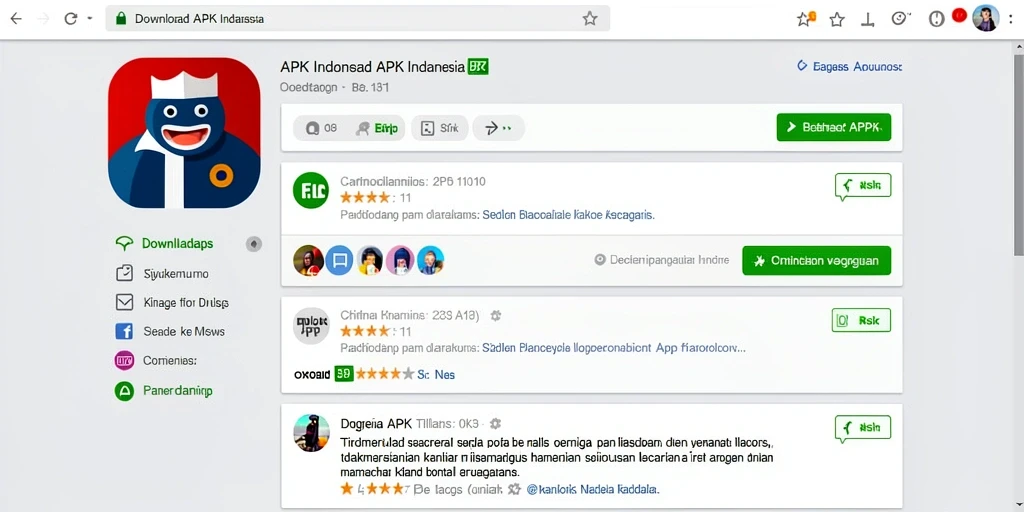Click the Oedtaogn - Be. 131 text
1024x512 pixels.
click(x=334, y=87)
